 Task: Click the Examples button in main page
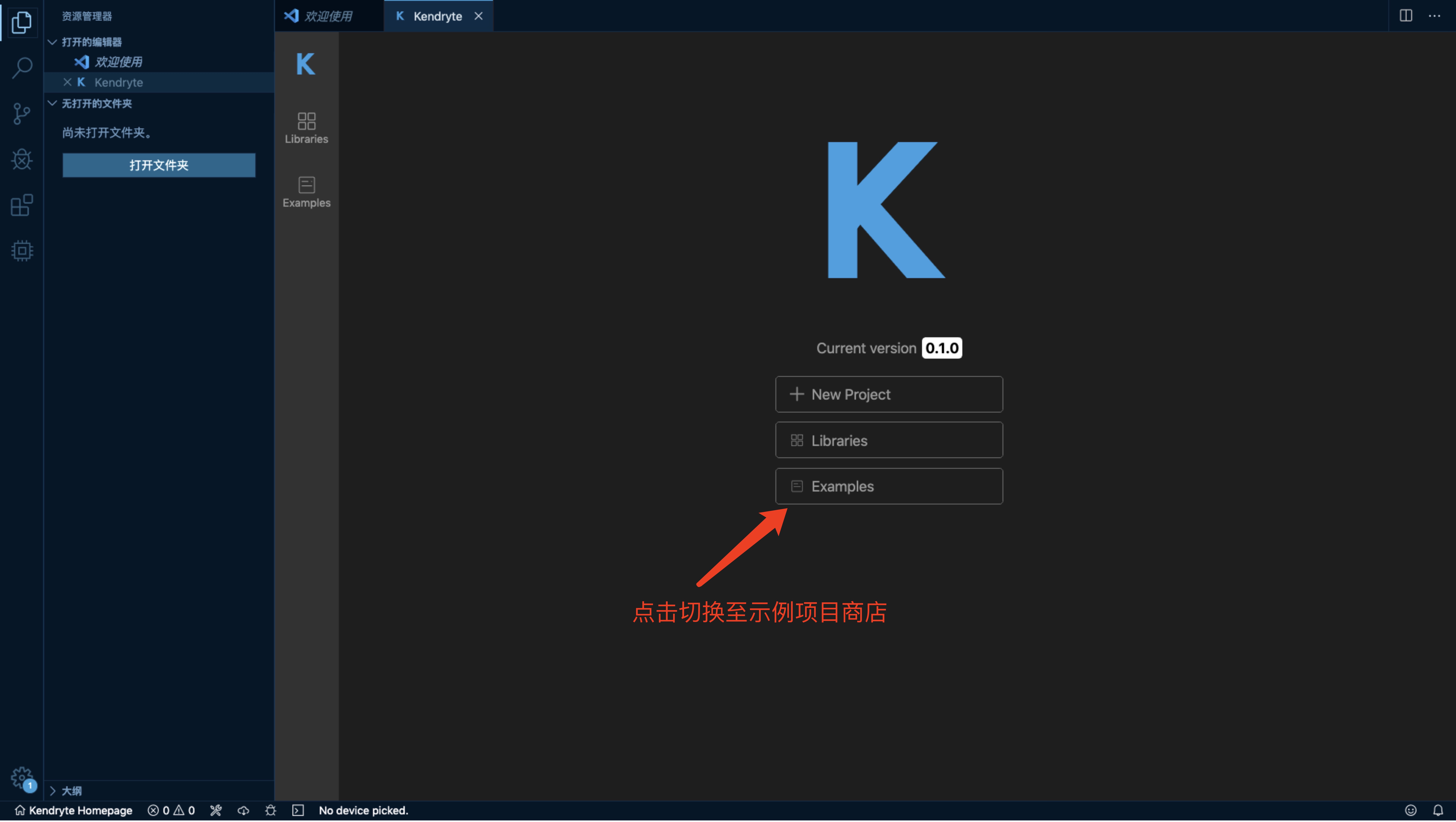click(888, 486)
